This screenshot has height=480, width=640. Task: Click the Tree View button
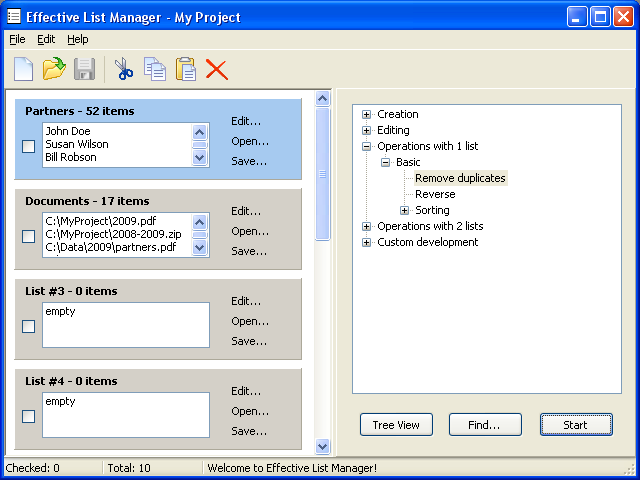(396, 424)
